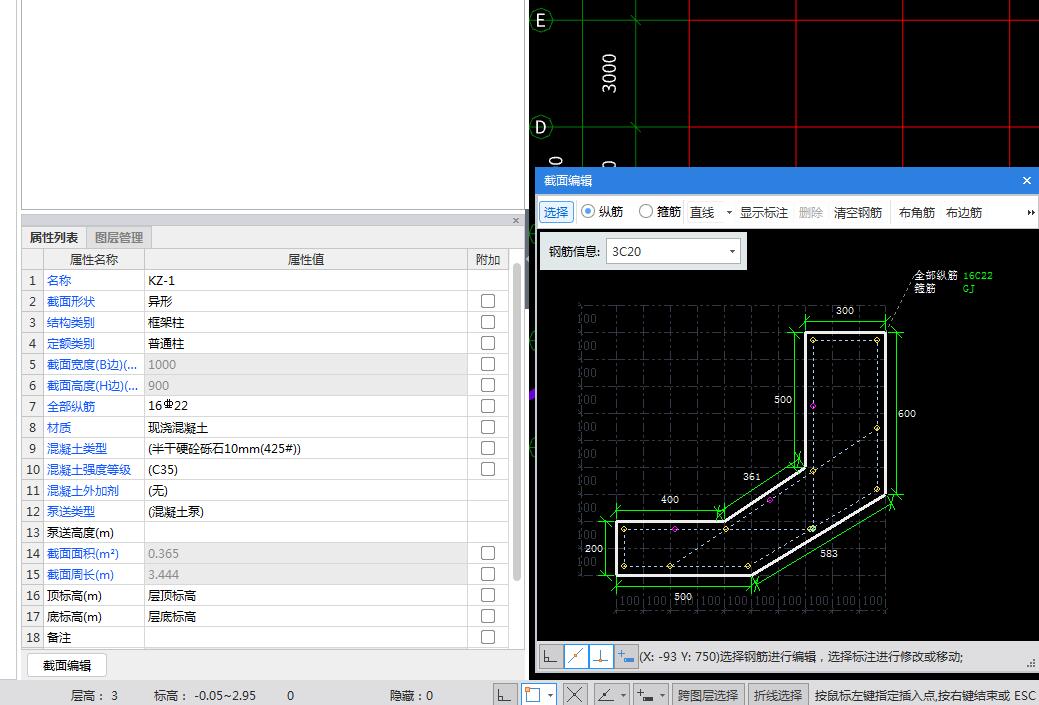Screen dimensions: 1039x705
Task: Expand angle snap dropdown arrow
Action: [624, 695]
